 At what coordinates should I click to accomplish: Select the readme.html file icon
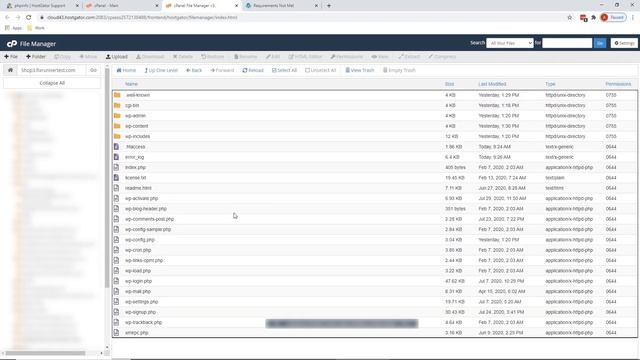click(x=116, y=188)
